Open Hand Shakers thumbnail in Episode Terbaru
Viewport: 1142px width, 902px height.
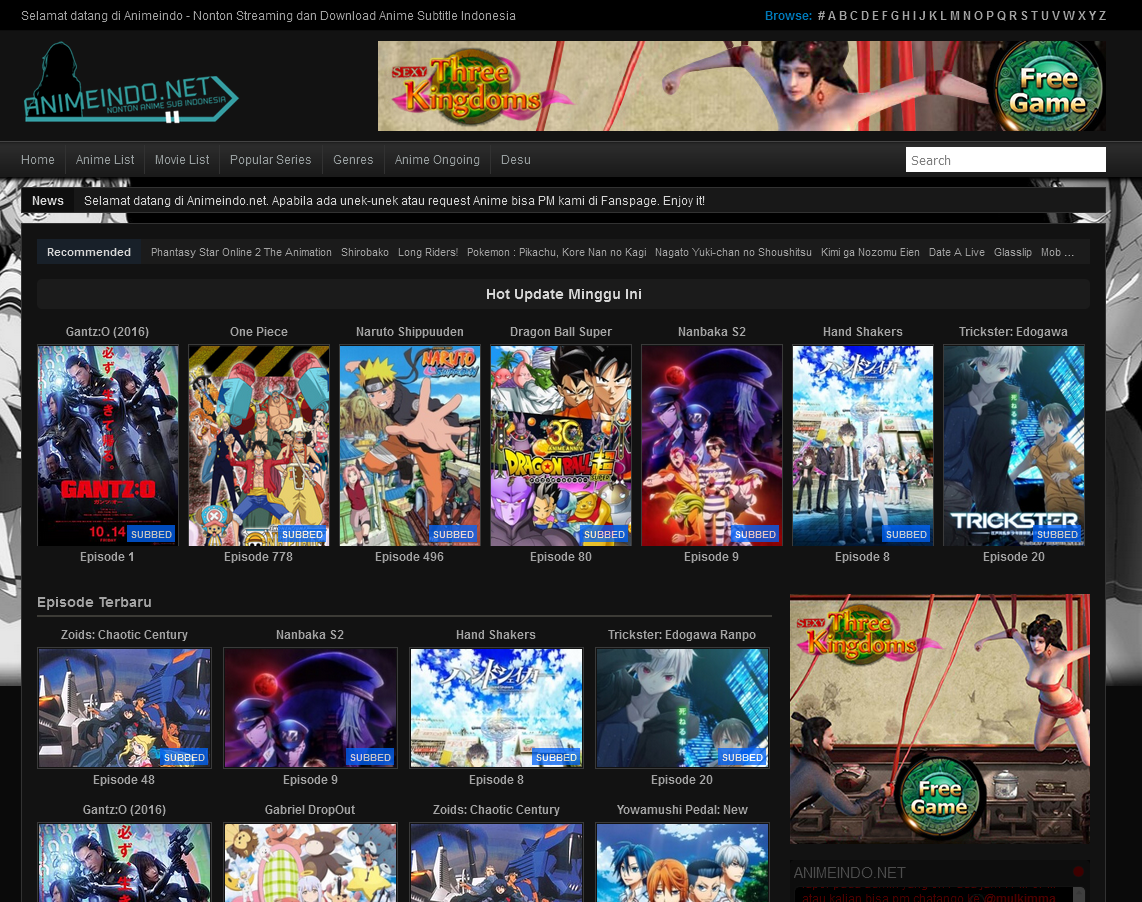(x=497, y=707)
